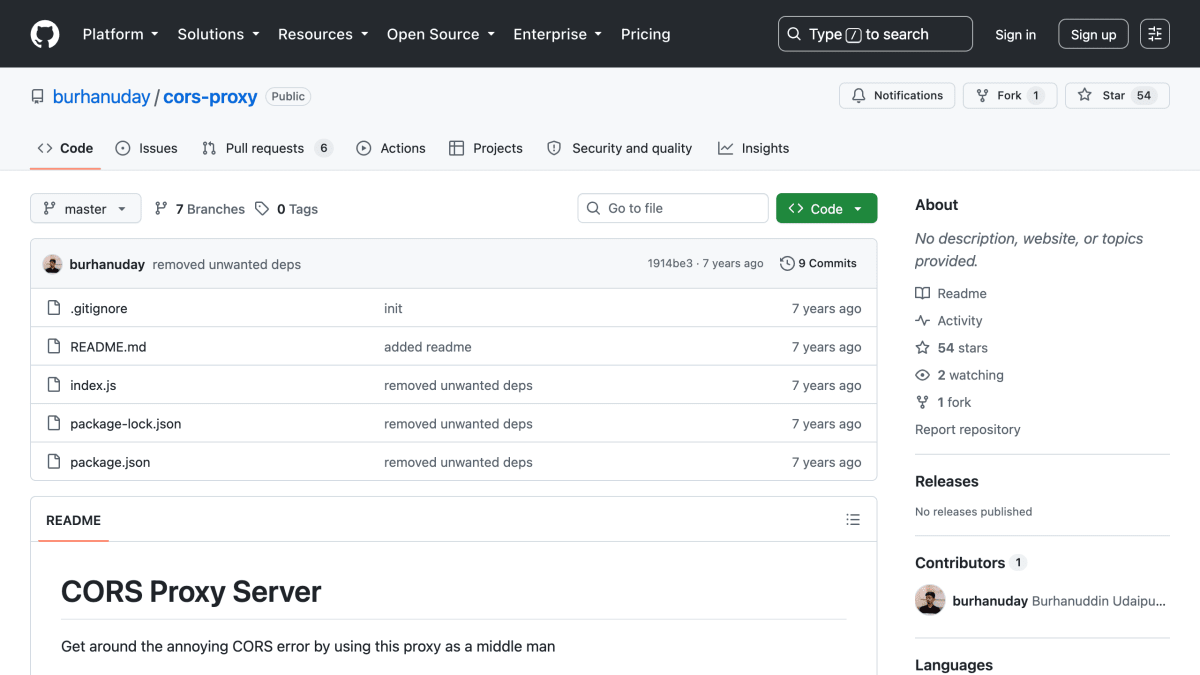Screen dimensions: 1200x675
Task: Click Sign in
Action: pos(1015,34)
